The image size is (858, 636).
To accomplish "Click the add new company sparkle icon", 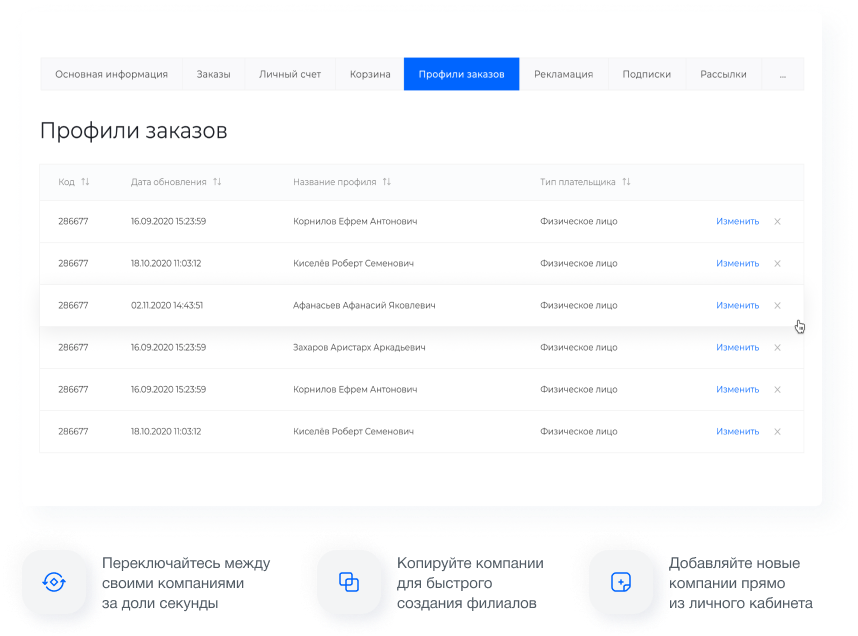I will click(621, 582).
